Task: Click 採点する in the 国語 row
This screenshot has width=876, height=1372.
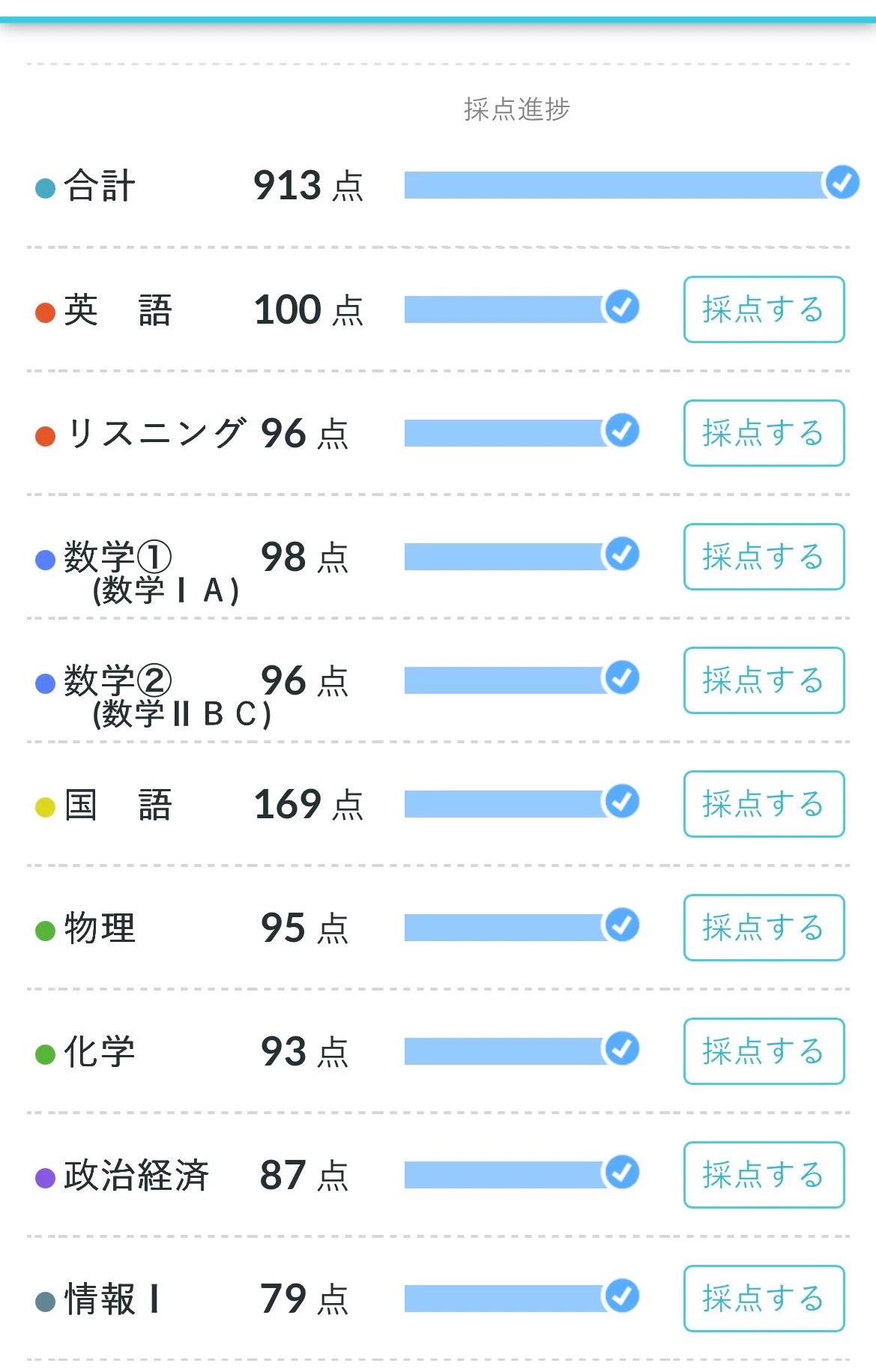Action: coord(764,804)
